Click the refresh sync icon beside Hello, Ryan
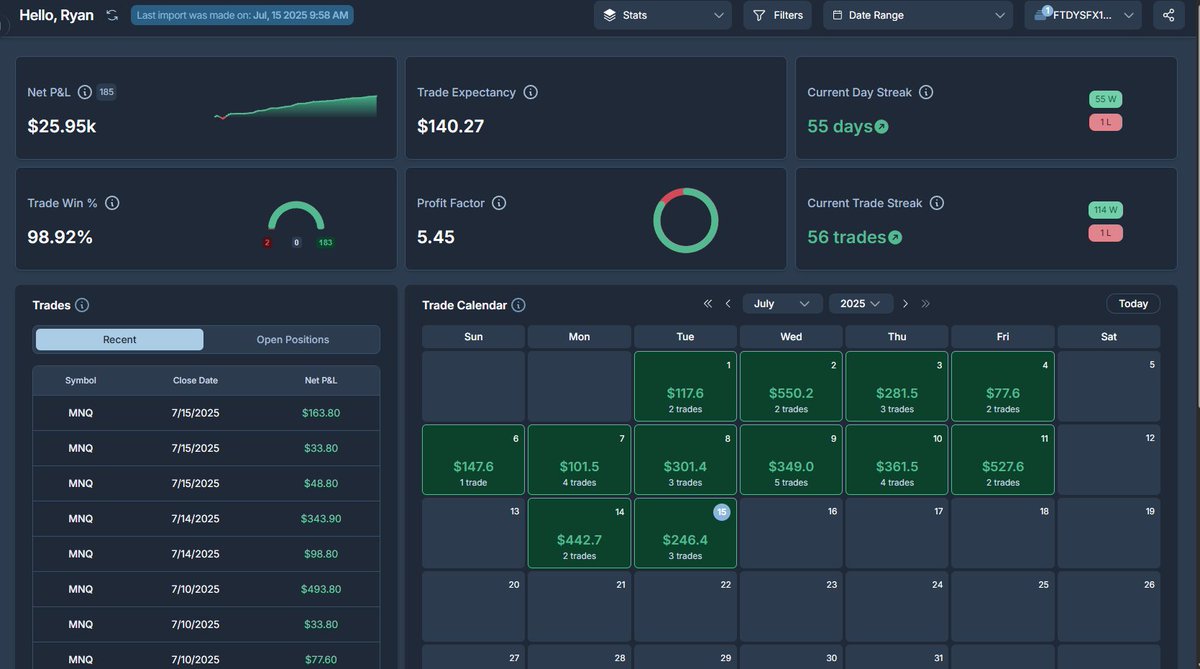This screenshot has width=1200, height=669. click(x=112, y=15)
